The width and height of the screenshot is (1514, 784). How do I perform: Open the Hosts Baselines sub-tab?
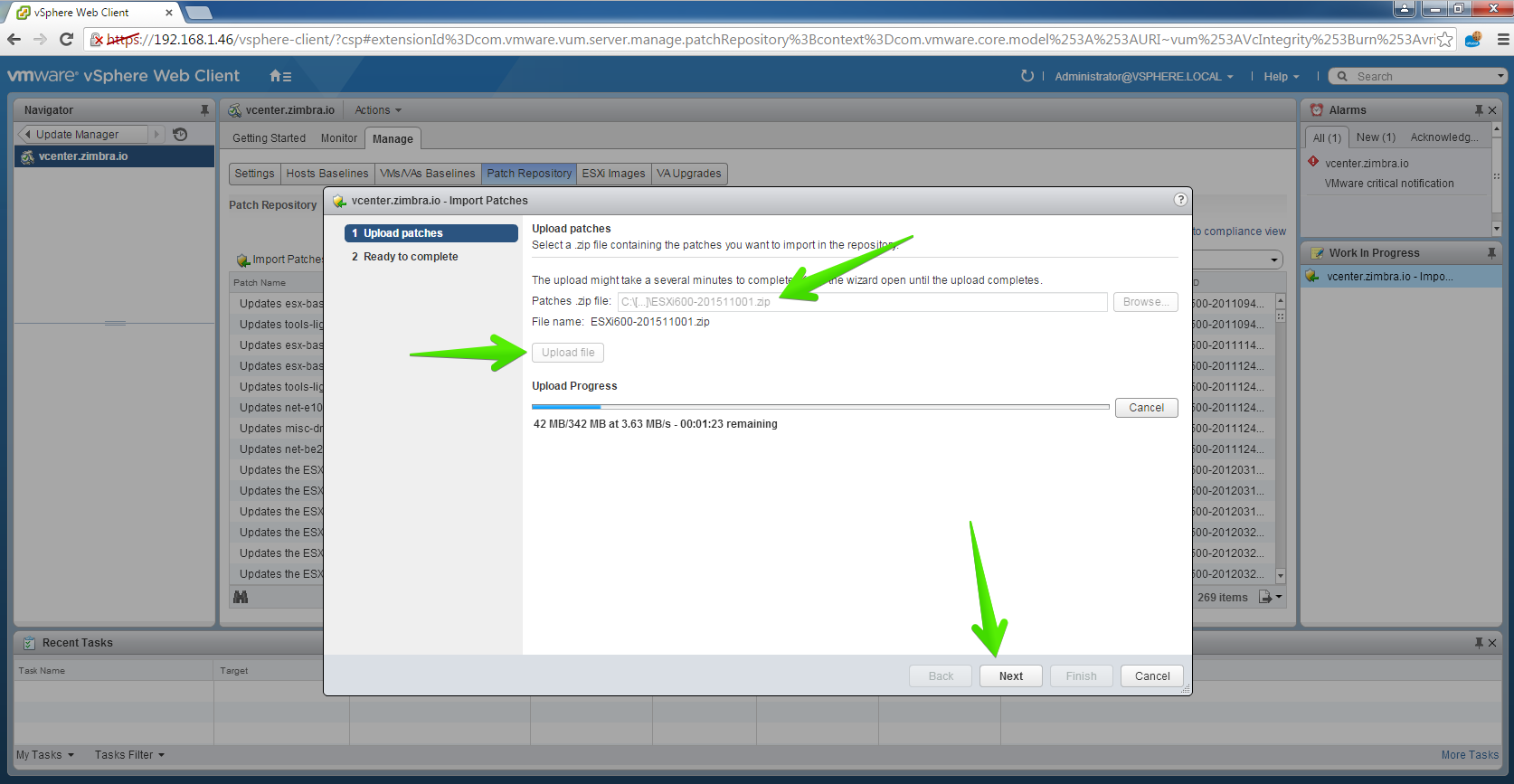327,174
